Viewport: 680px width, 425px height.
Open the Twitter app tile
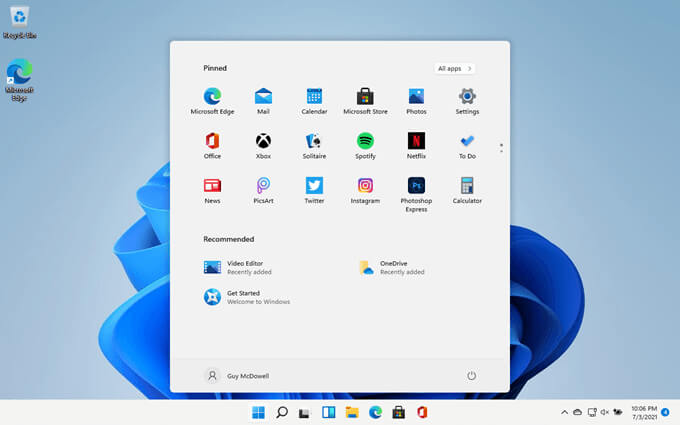pos(314,186)
